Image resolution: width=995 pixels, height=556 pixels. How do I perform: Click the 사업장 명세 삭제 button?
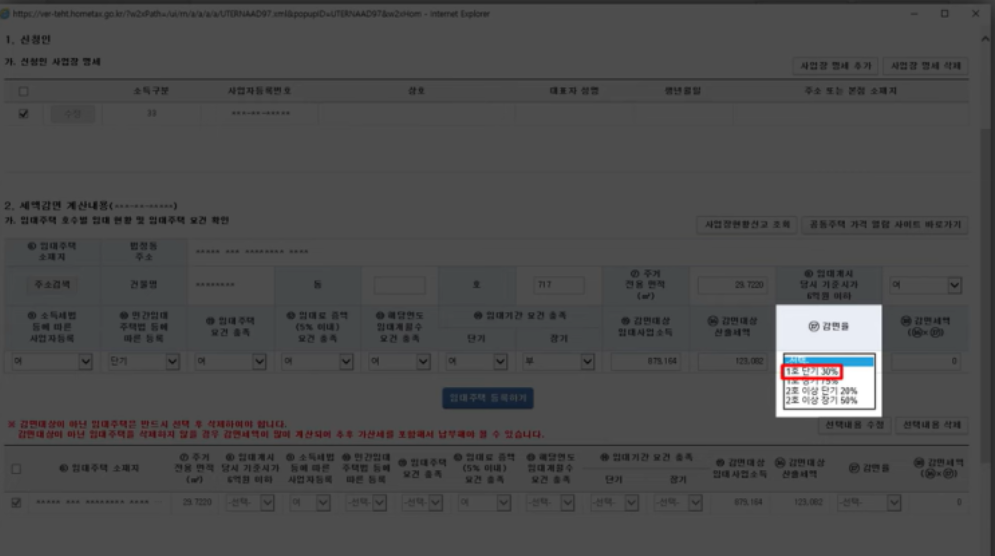pos(926,66)
